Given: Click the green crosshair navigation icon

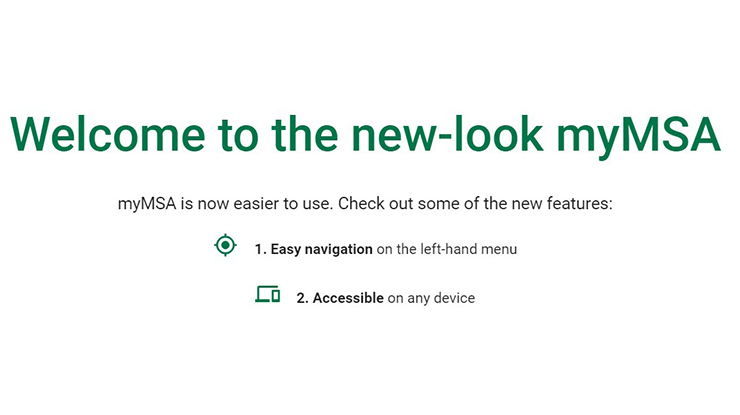Looking at the screenshot, I should click(x=226, y=245).
